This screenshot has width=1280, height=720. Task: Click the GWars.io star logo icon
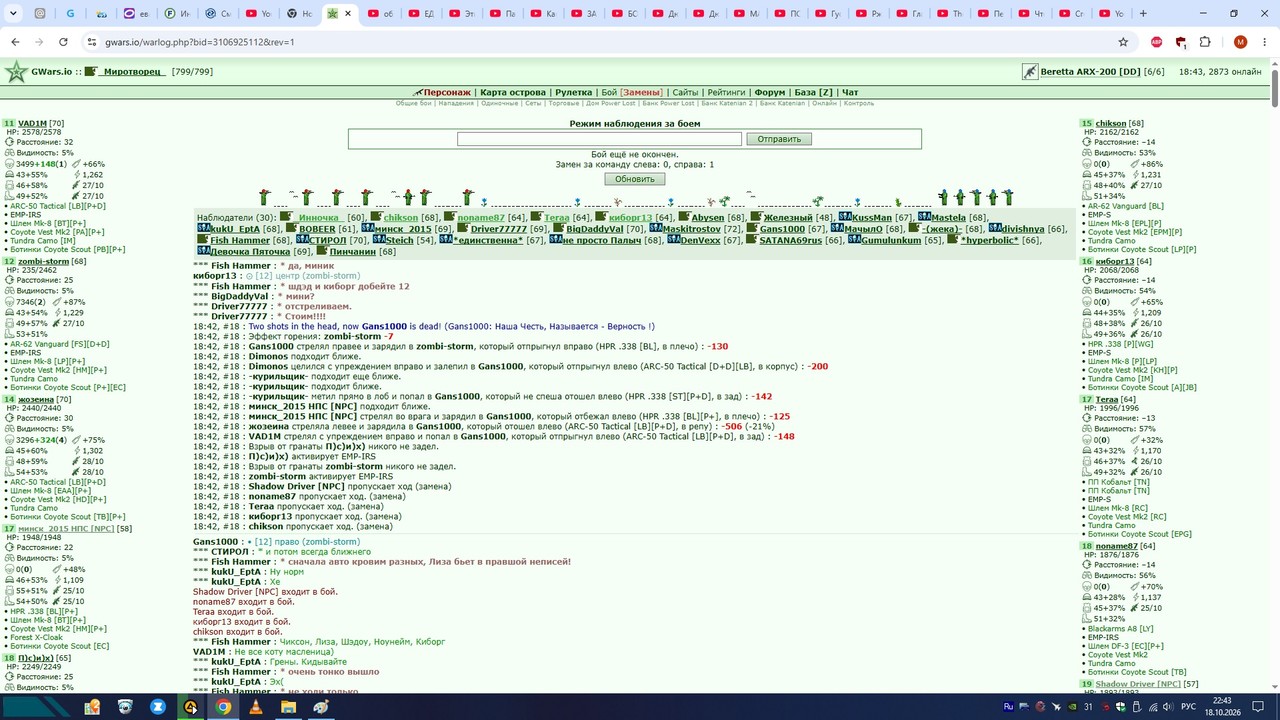(x=16, y=72)
